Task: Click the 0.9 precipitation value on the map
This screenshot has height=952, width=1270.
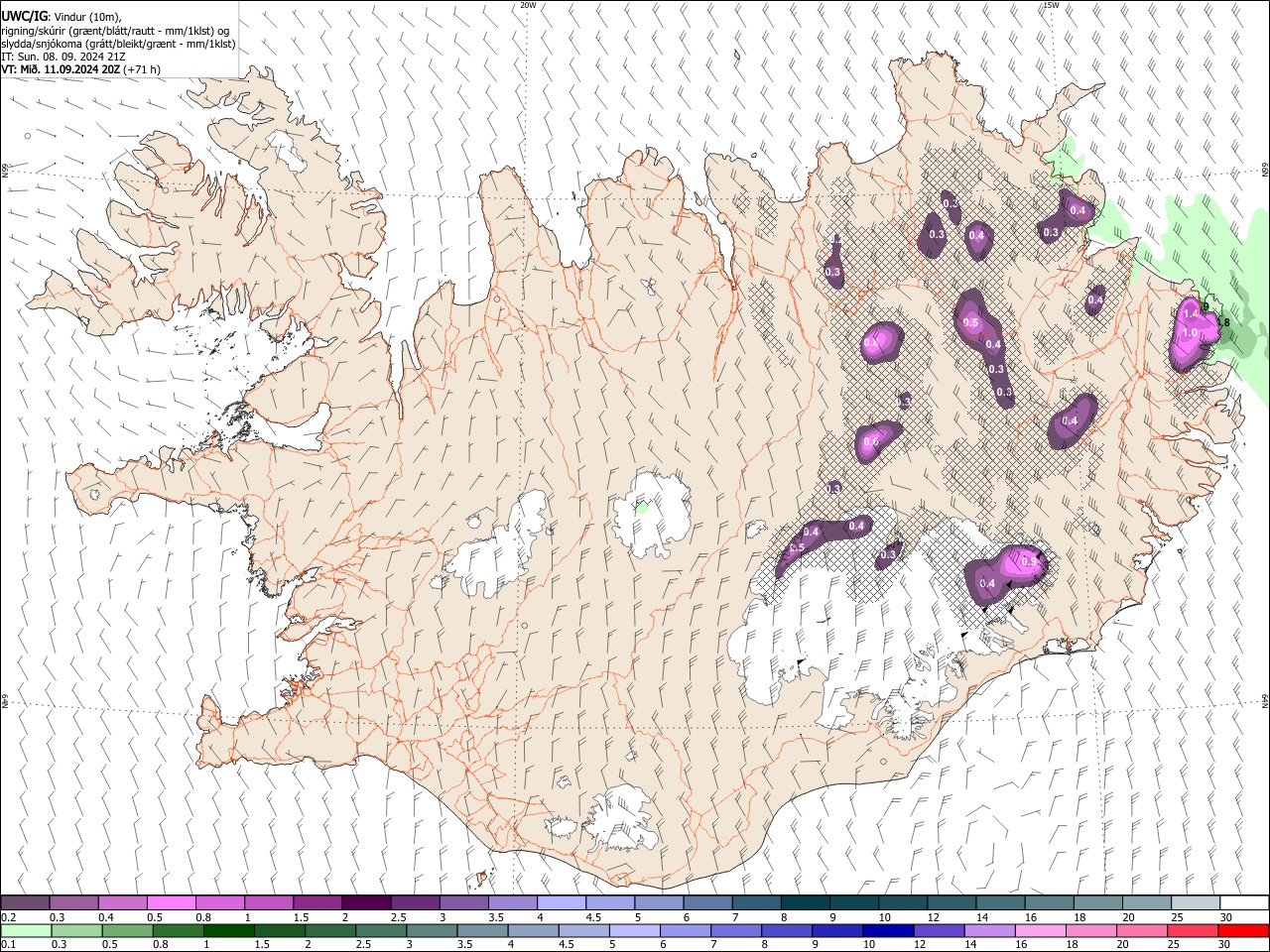Action: pyautogui.click(x=1029, y=562)
